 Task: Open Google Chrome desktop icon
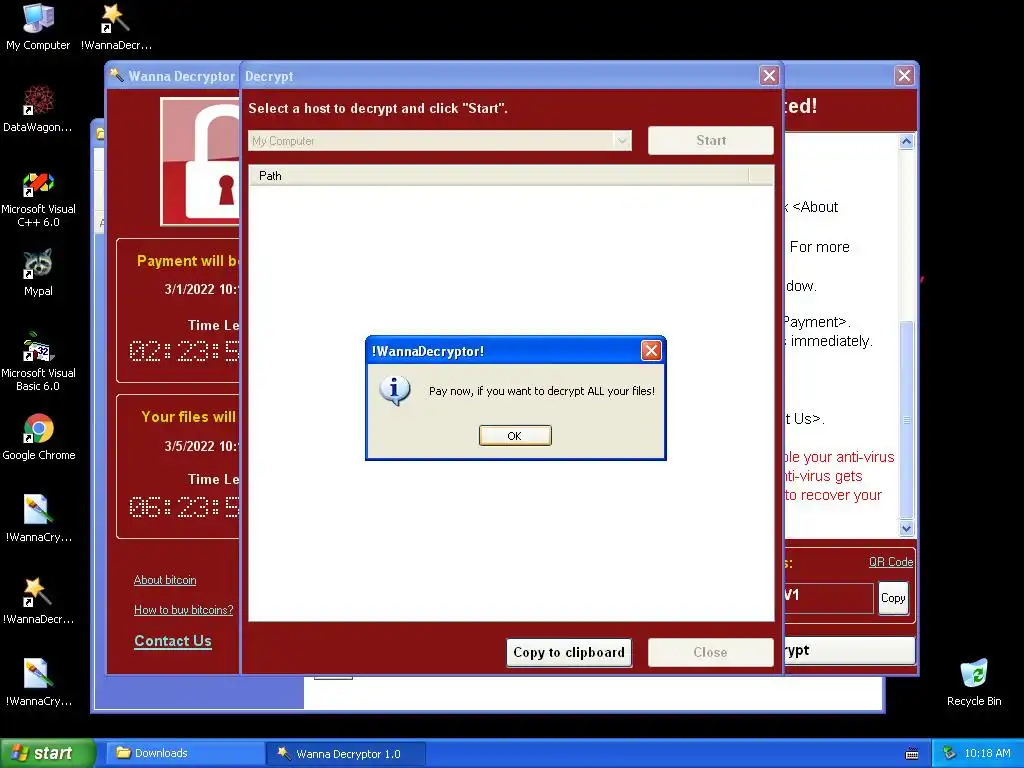tap(39, 436)
